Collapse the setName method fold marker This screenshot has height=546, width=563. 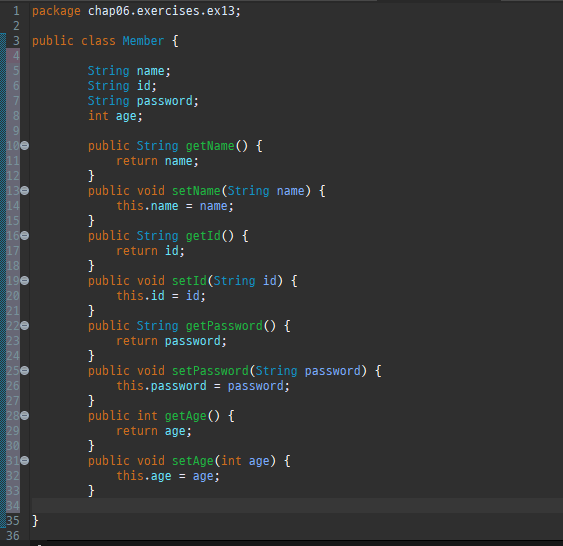pyautogui.click(x=24, y=190)
